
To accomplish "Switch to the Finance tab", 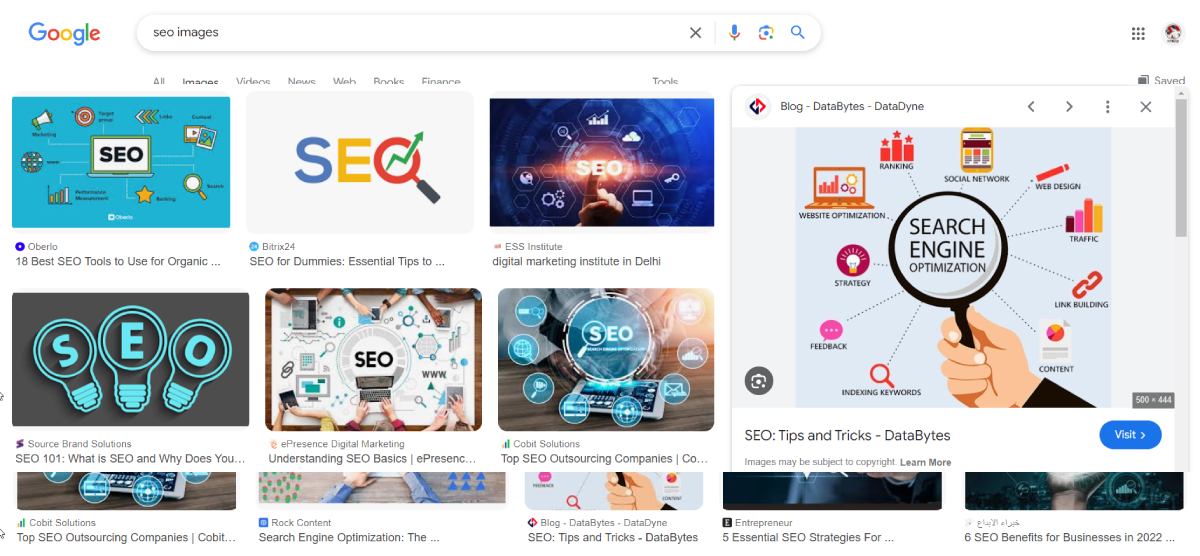I will click(441, 82).
